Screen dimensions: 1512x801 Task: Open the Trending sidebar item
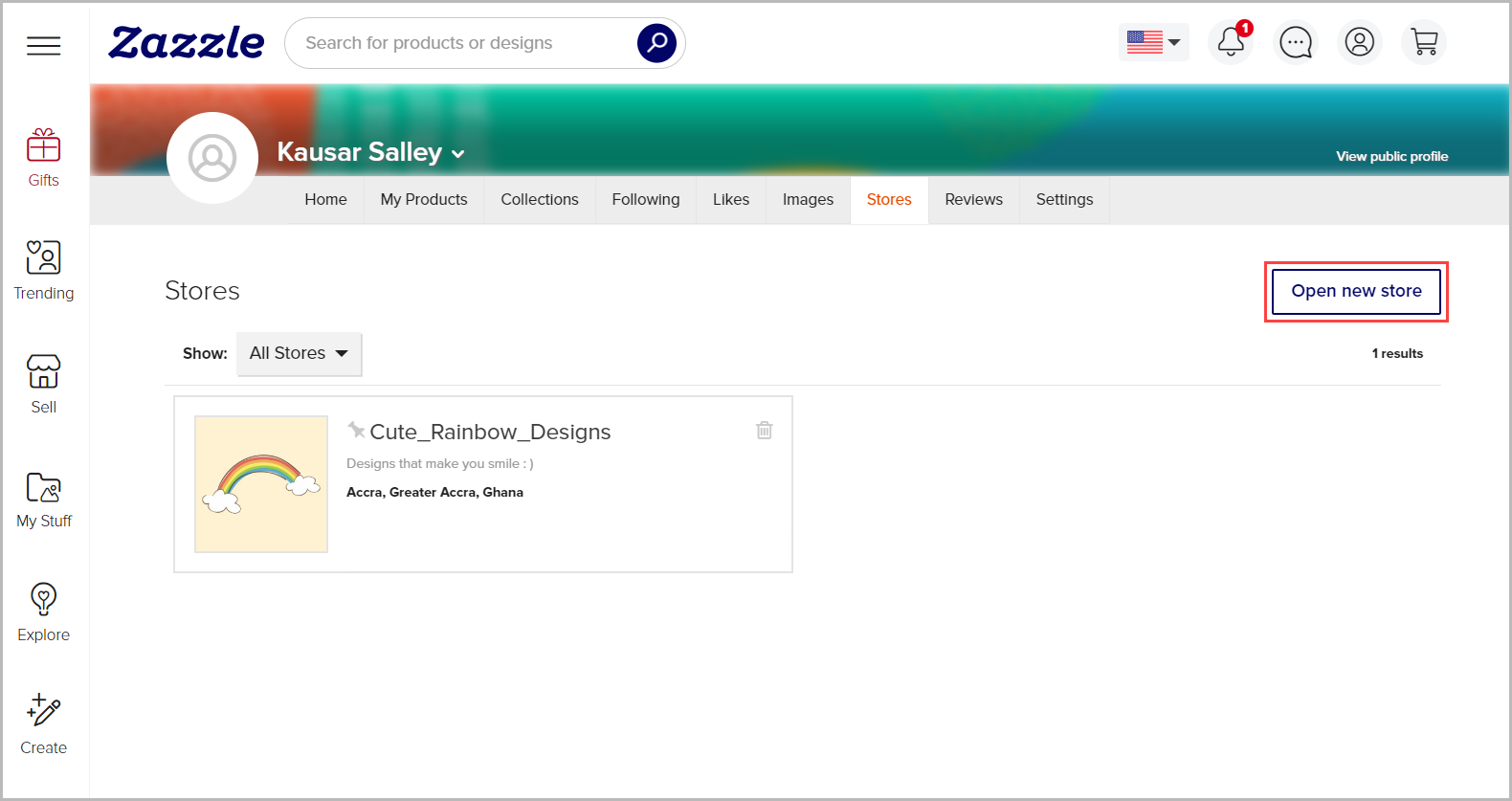43,271
